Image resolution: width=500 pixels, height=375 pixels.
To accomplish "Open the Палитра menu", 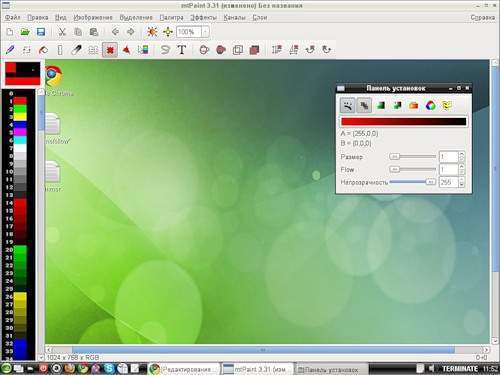I will (x=171, y=17).
